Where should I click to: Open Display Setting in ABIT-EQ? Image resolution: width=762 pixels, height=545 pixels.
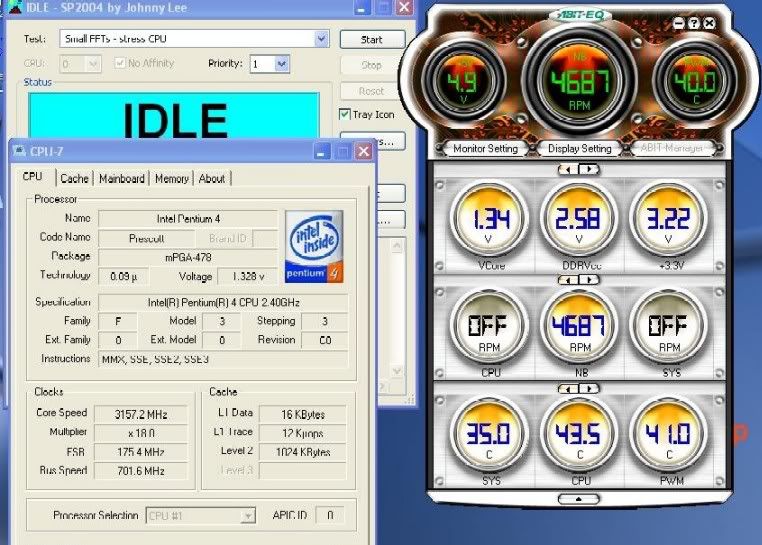[579, 149]
